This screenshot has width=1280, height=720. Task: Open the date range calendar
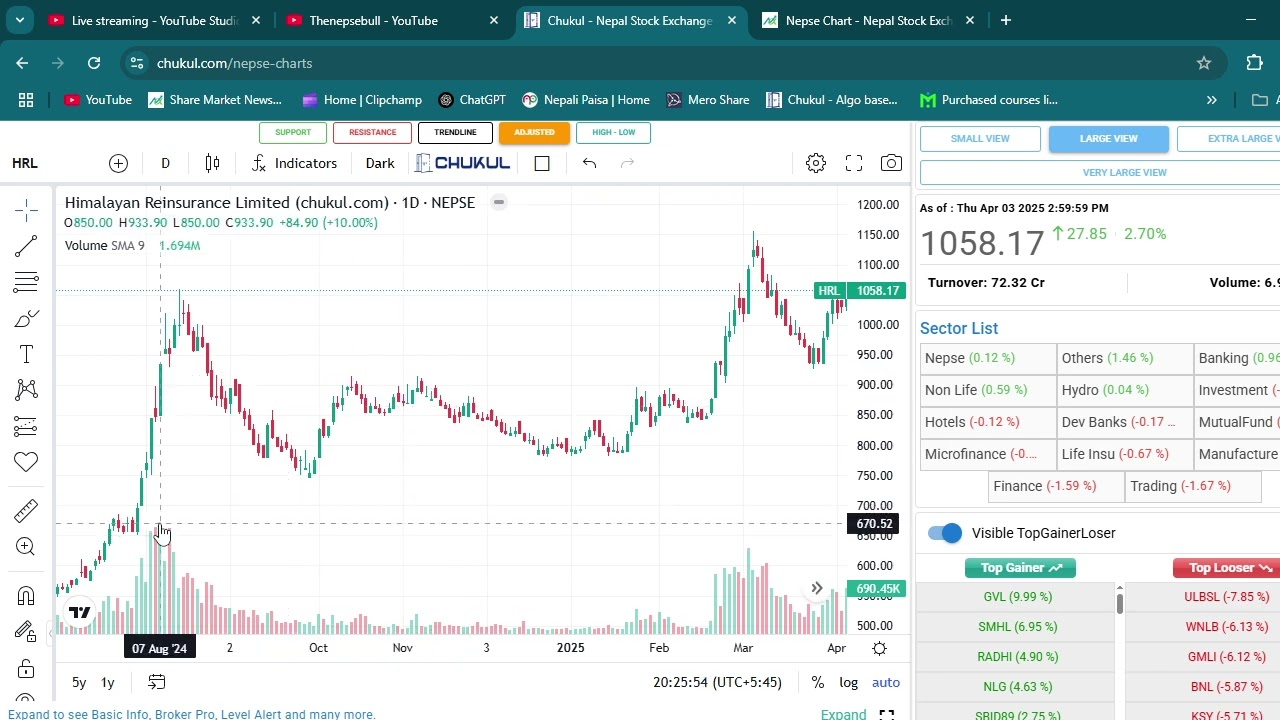(x=157, y=682)
